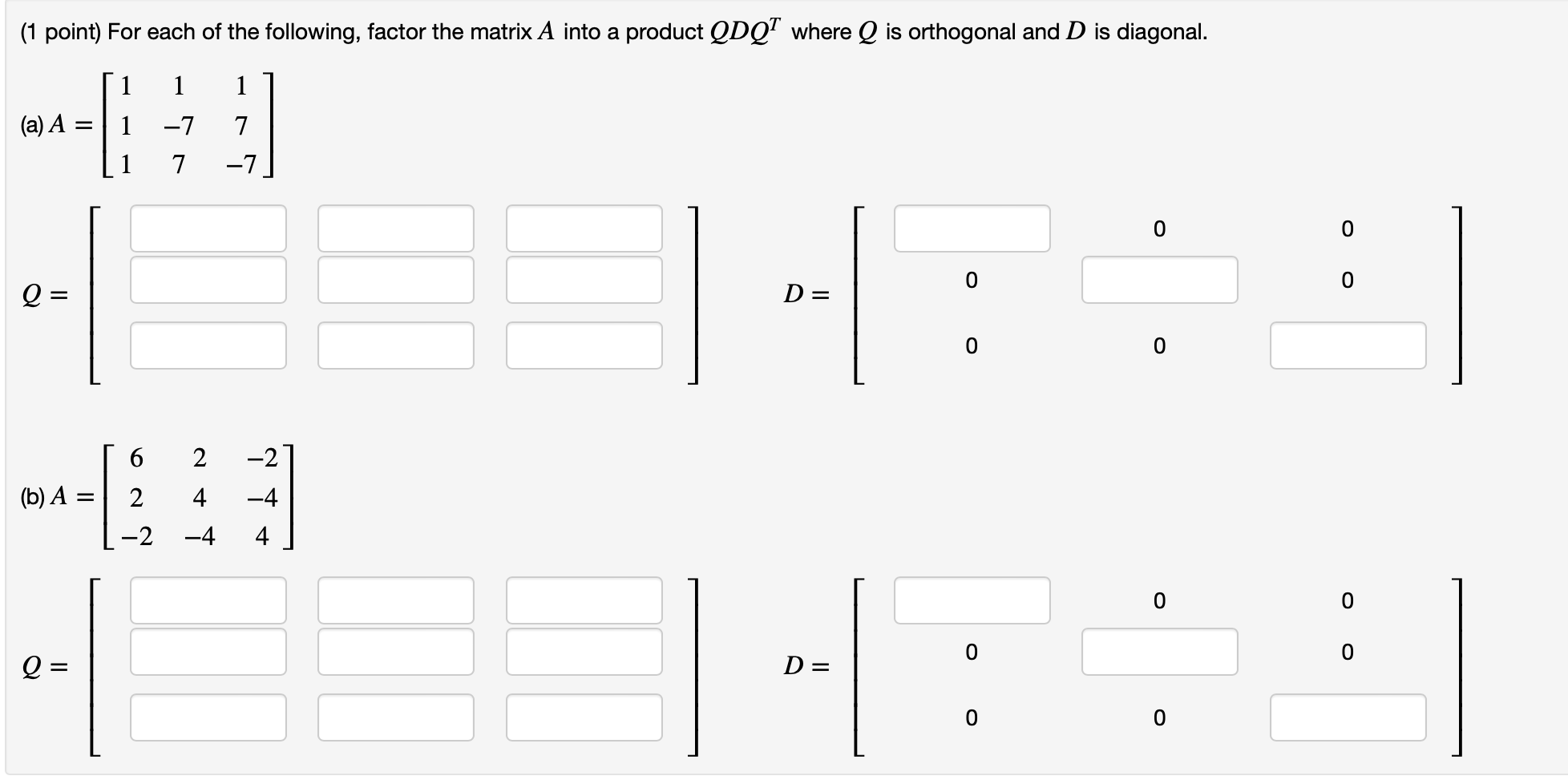Click the first row, first column entry of Q in part (a)

click(x=207, y=230)
